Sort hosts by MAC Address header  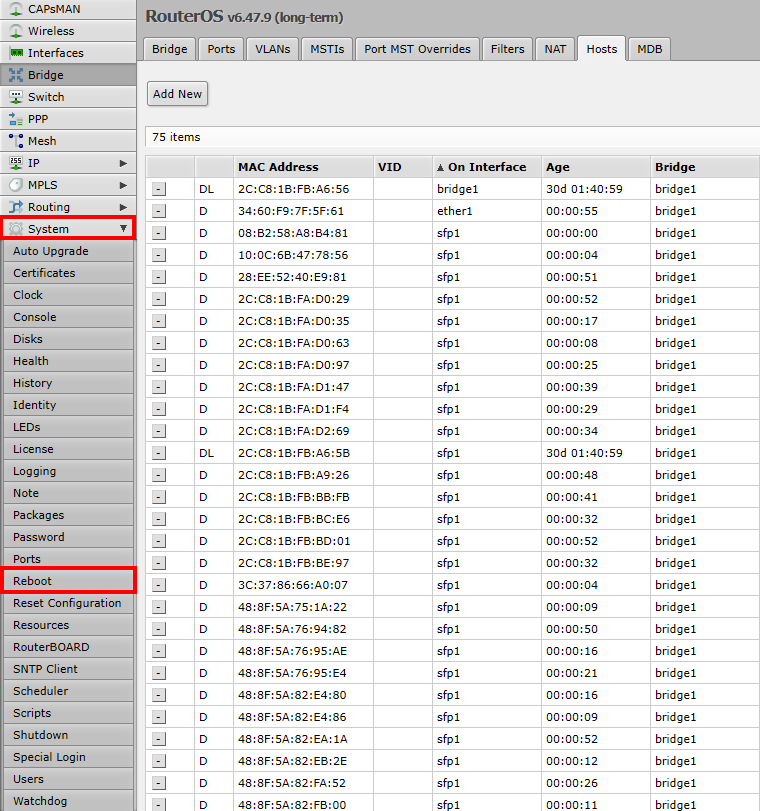tap(278, 167)
